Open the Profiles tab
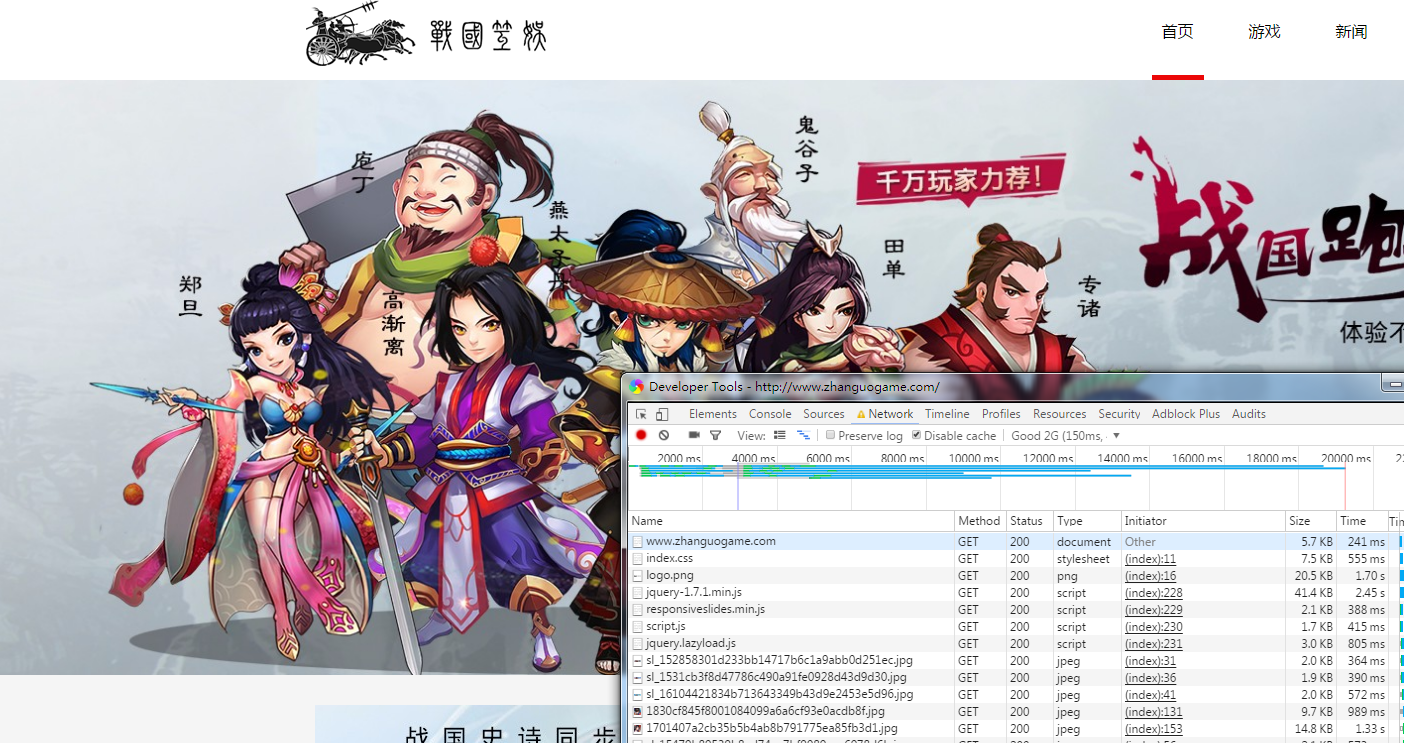 tap(1001, 414)
